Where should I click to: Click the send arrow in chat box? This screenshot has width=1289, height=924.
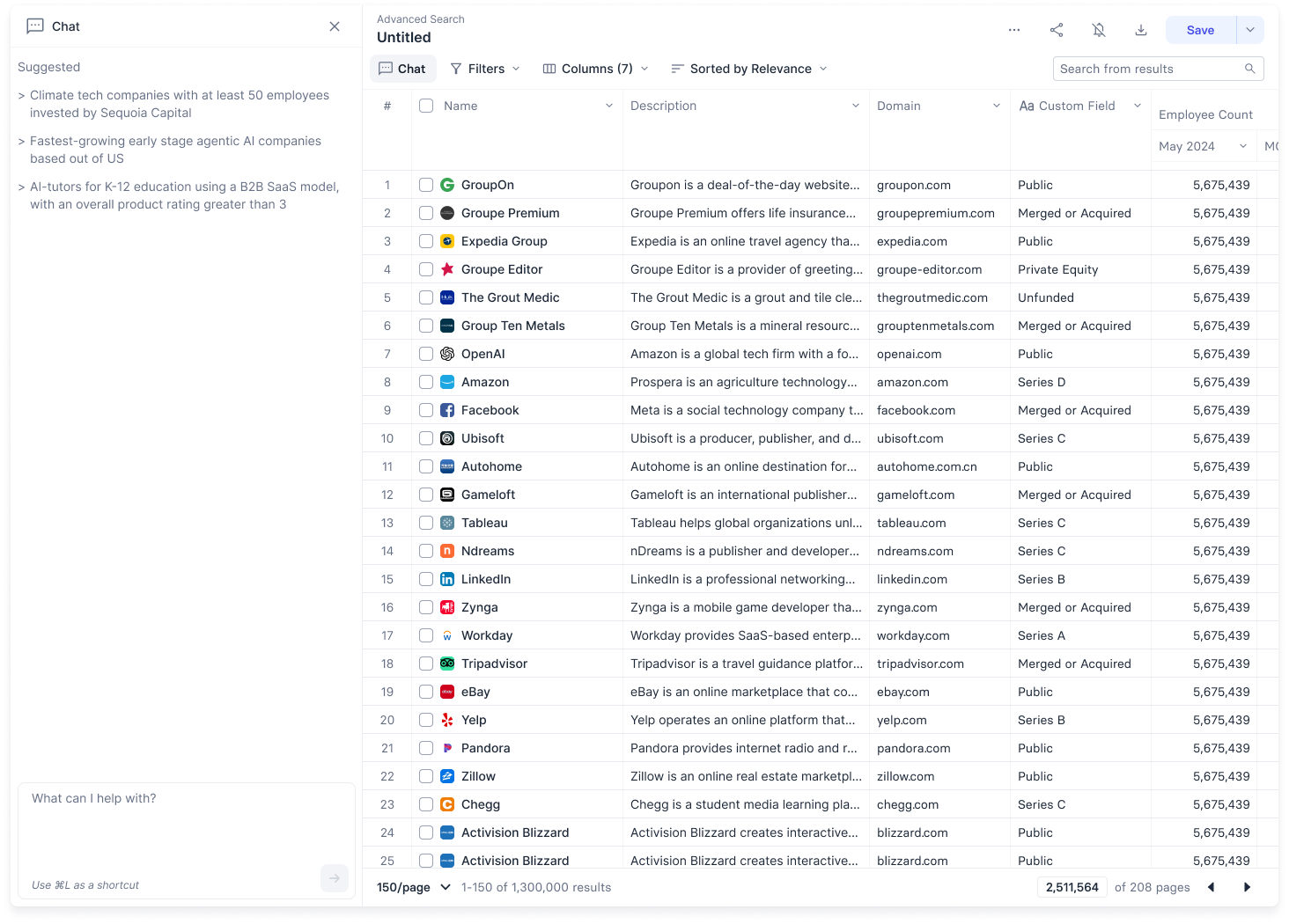(x=335, y=878)
